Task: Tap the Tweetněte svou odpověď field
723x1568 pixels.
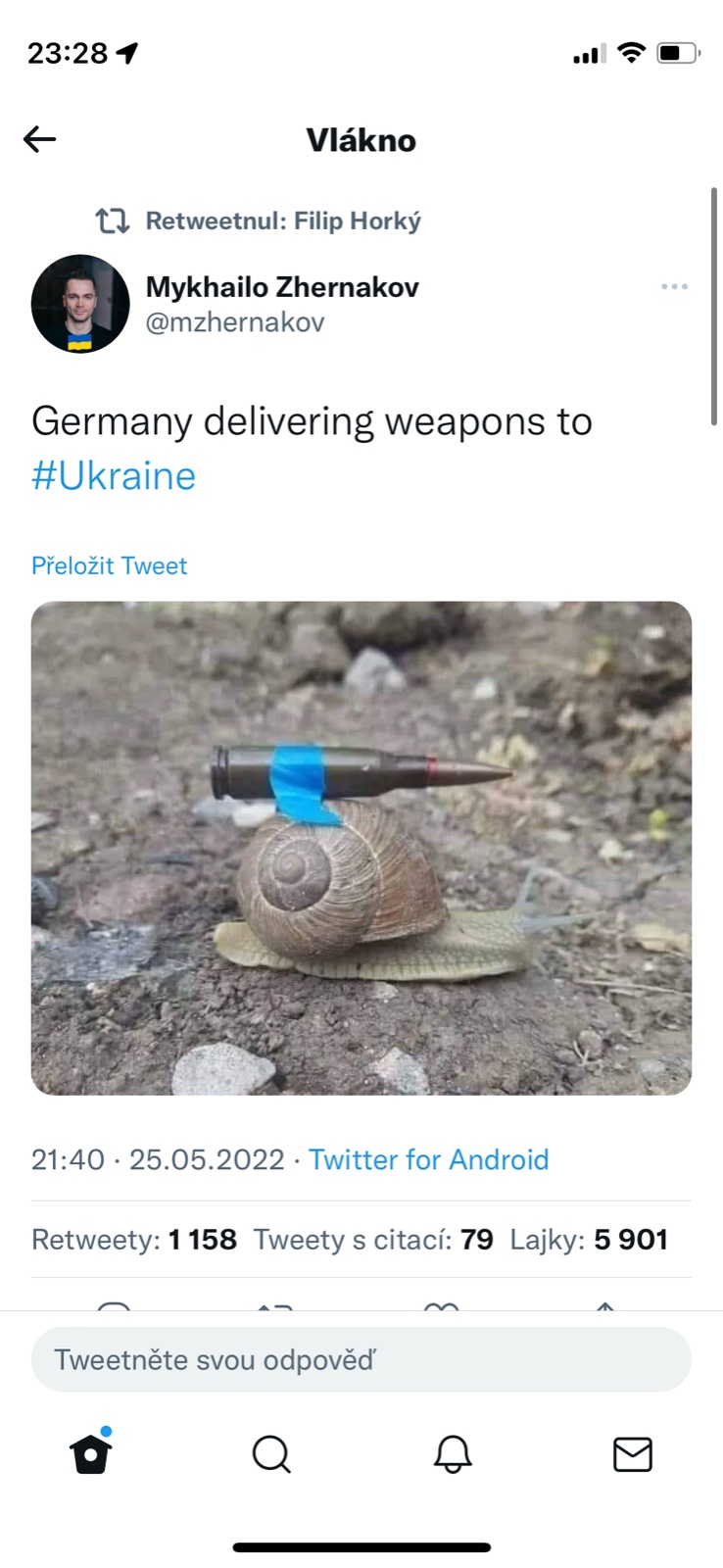Action: coord(361,1359)
